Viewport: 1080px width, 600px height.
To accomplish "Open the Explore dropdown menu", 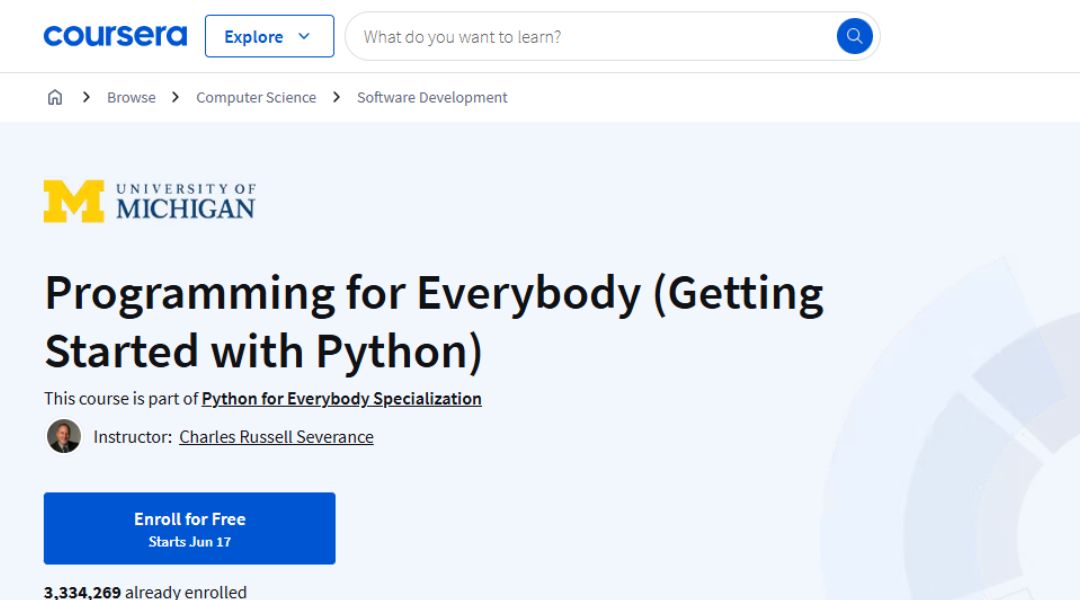I will [x=254, y=36].
